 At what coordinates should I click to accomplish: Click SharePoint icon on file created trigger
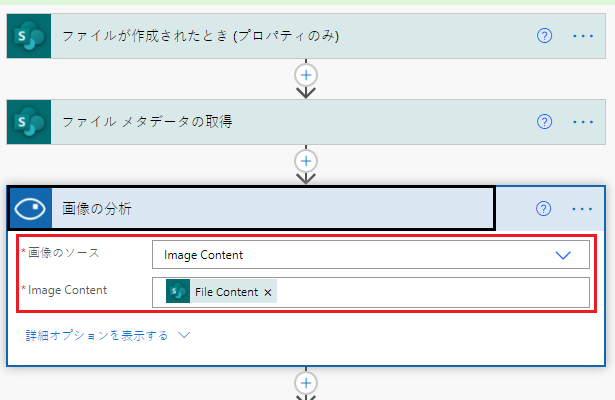tap(29, 36)
